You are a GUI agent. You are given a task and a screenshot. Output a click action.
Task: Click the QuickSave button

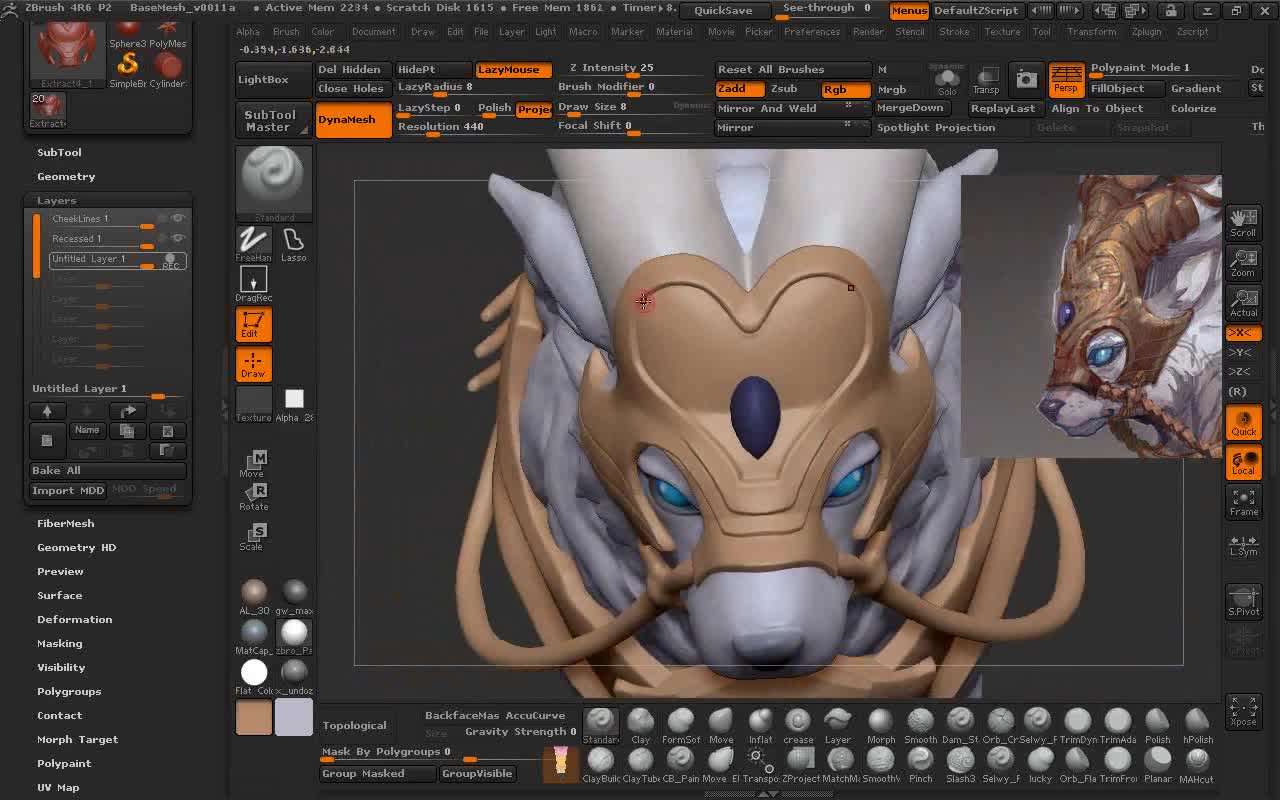(x=723, y=10)
